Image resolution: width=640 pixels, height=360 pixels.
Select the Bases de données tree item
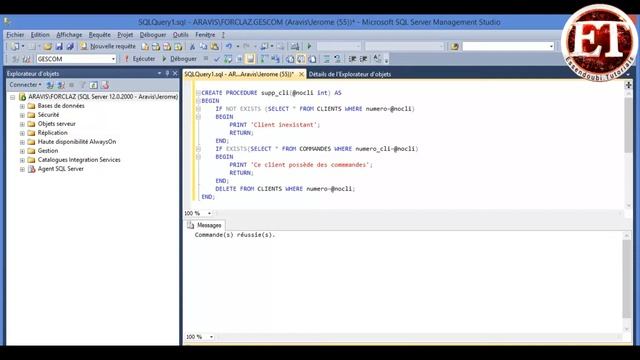point(61,106)
